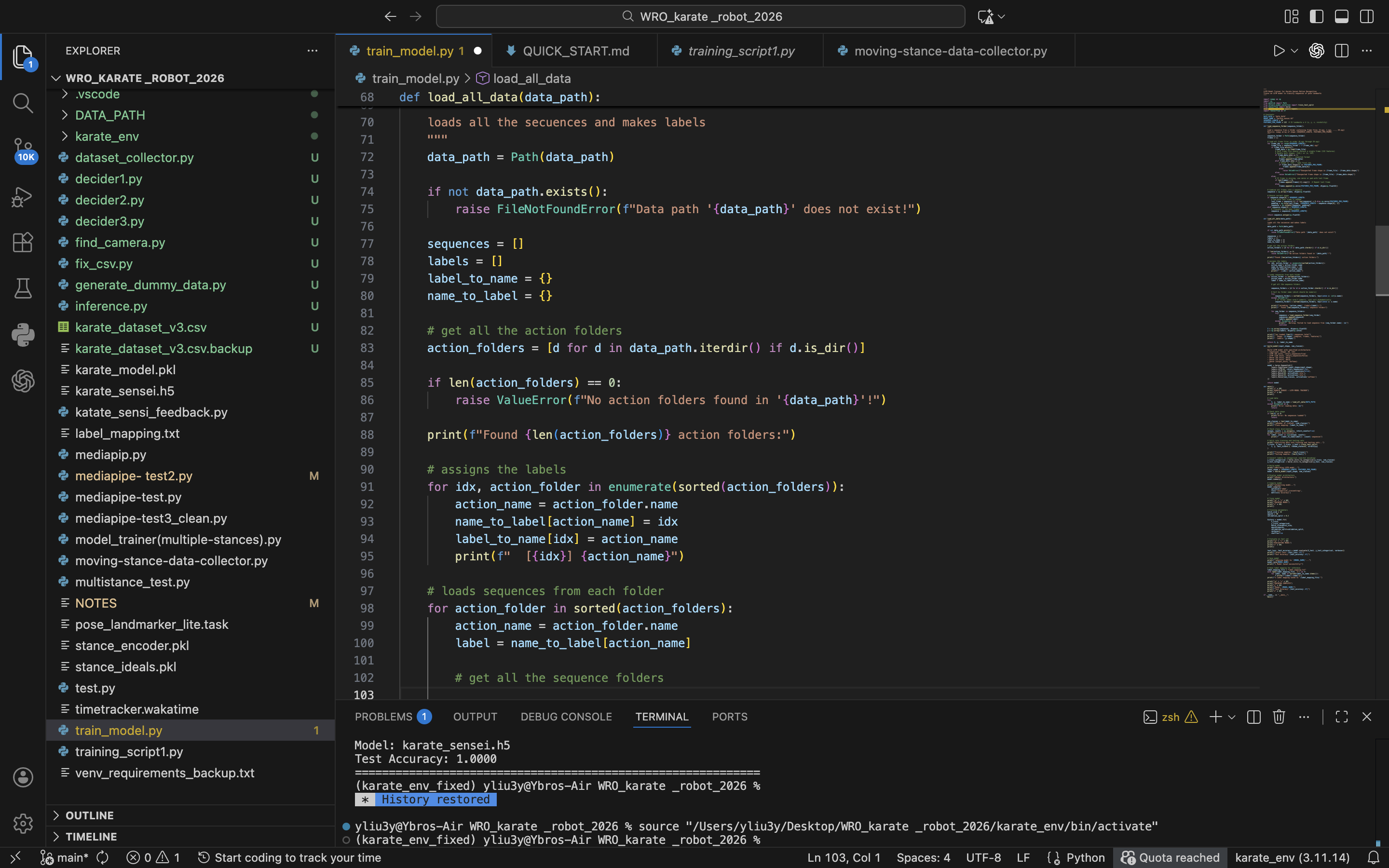Toggle the secondary sidebar visibility
Image resolution: width=1389 pixels, height=868 pixels.
click(x=1367, y=17)
